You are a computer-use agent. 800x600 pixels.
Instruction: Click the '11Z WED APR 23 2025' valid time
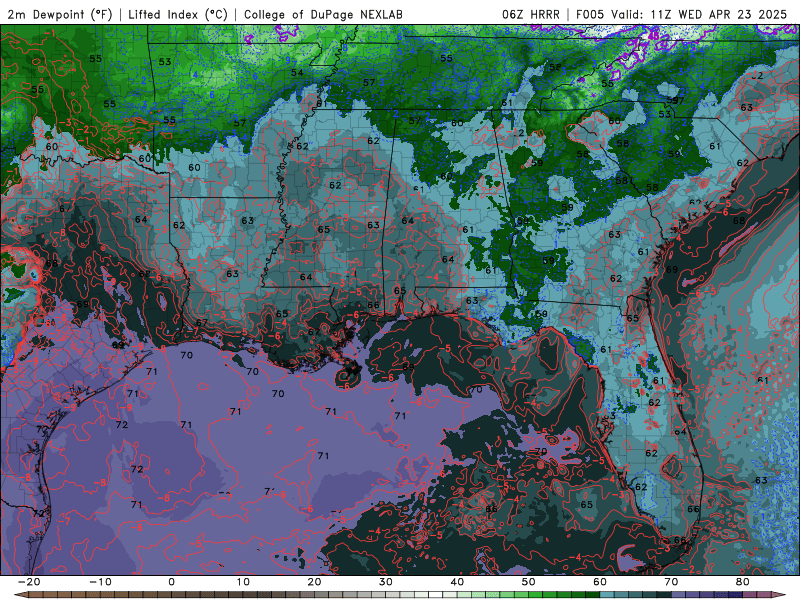coord(719,14)
